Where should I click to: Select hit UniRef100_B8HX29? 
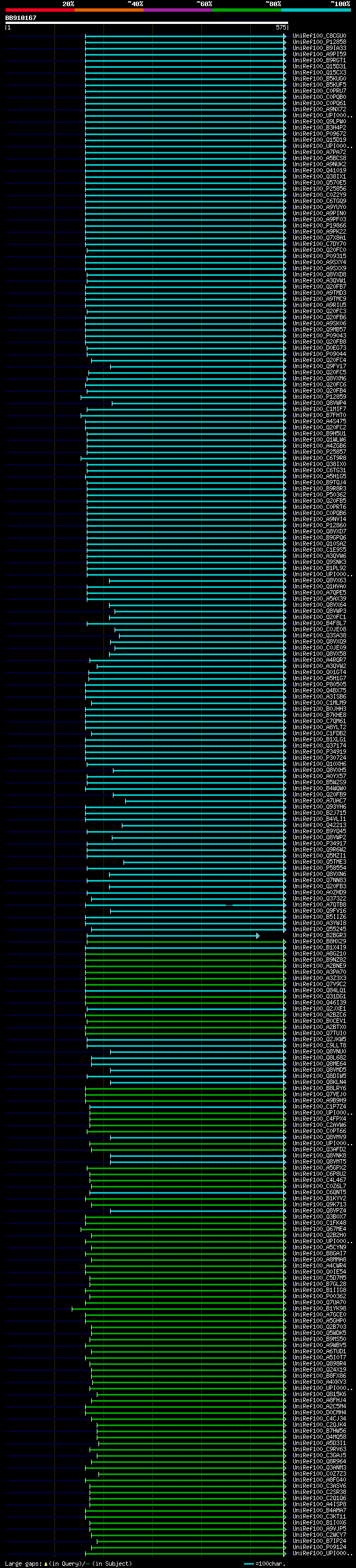tap(319, 941)
